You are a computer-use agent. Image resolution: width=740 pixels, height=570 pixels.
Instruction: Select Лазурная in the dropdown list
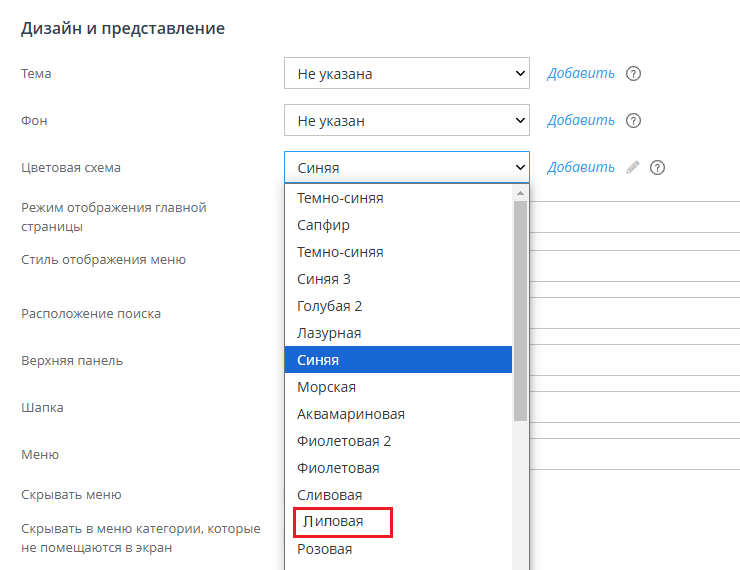[x=329, y=333]
